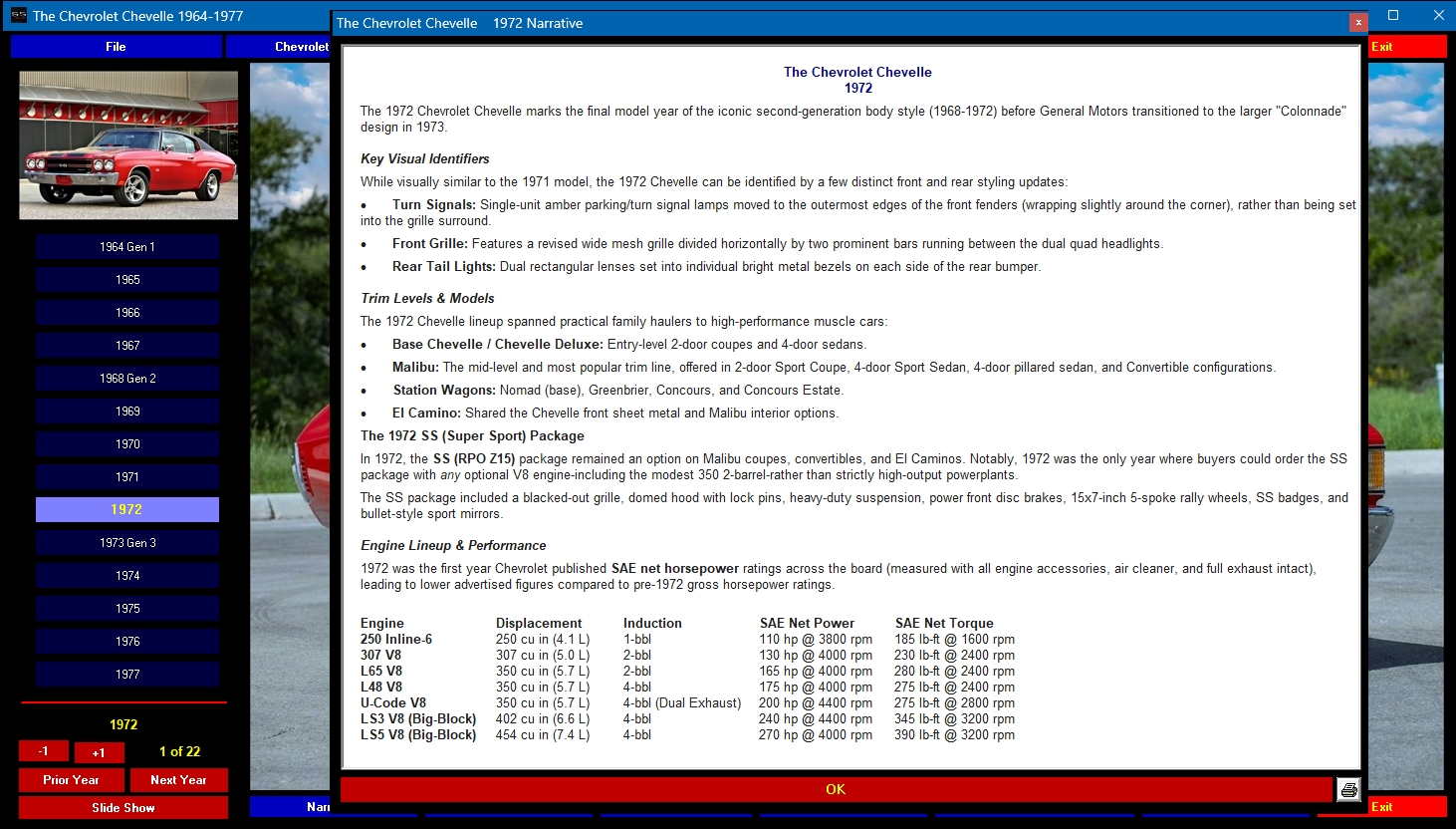
Task: Select the 1975 model year
Action: [127, 609]
